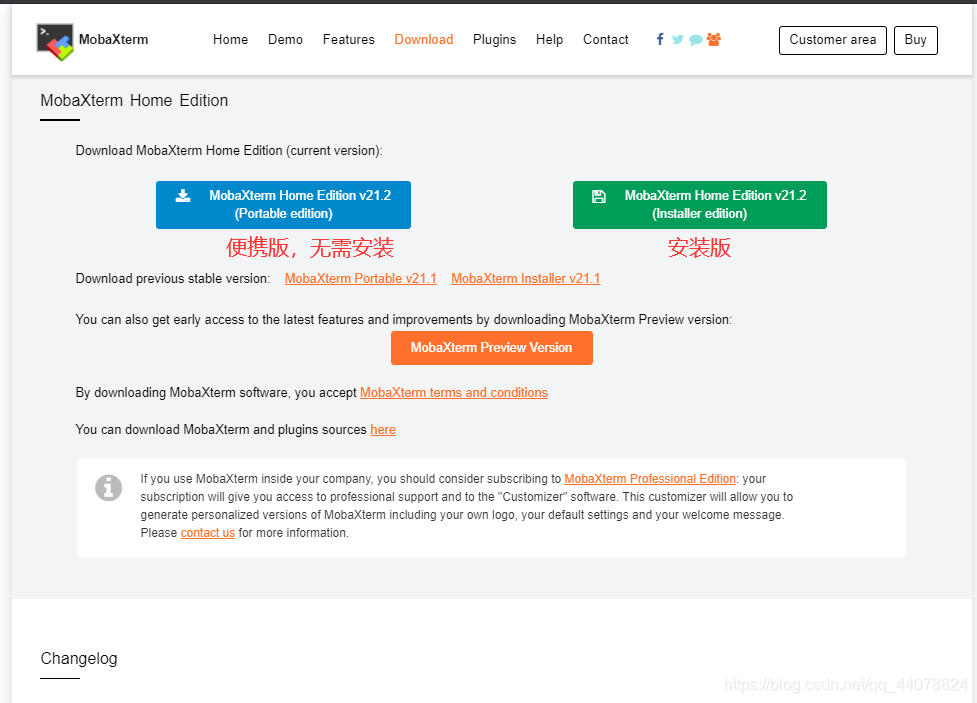This screenshot has width=977, height=703.
Task: Open the Twitter share icon
Action: [677, 39]
